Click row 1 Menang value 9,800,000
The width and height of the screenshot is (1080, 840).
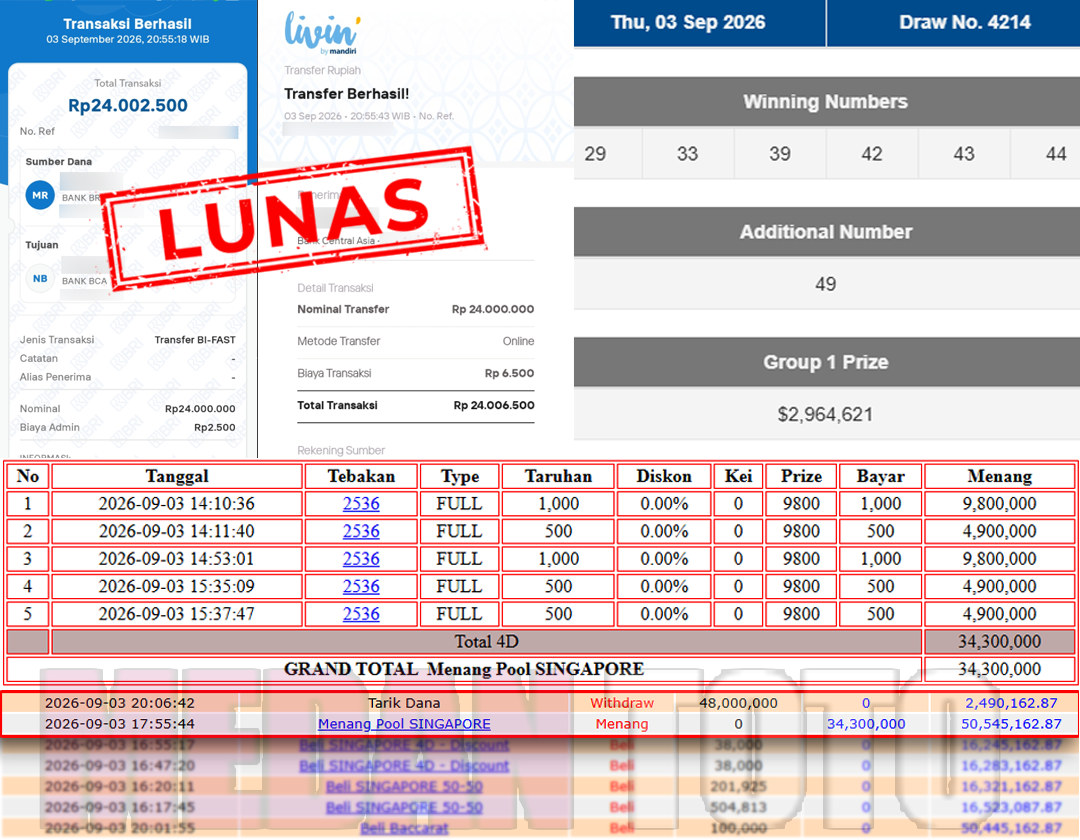pyautogui.click(x=999, y=503)
